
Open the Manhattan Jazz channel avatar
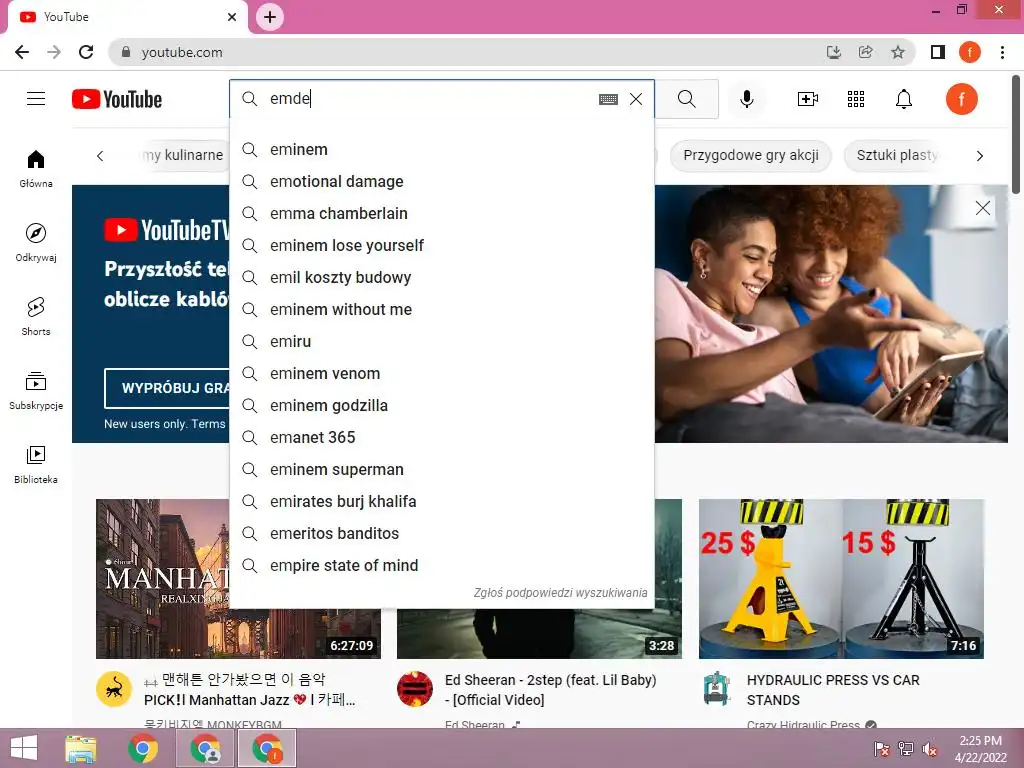(114, 689)
